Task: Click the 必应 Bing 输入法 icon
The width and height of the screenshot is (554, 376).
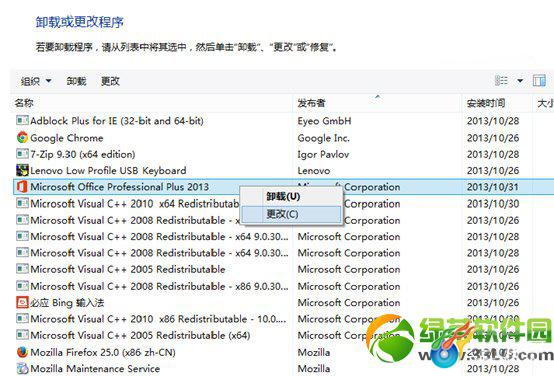Action: tap(22, 302)
